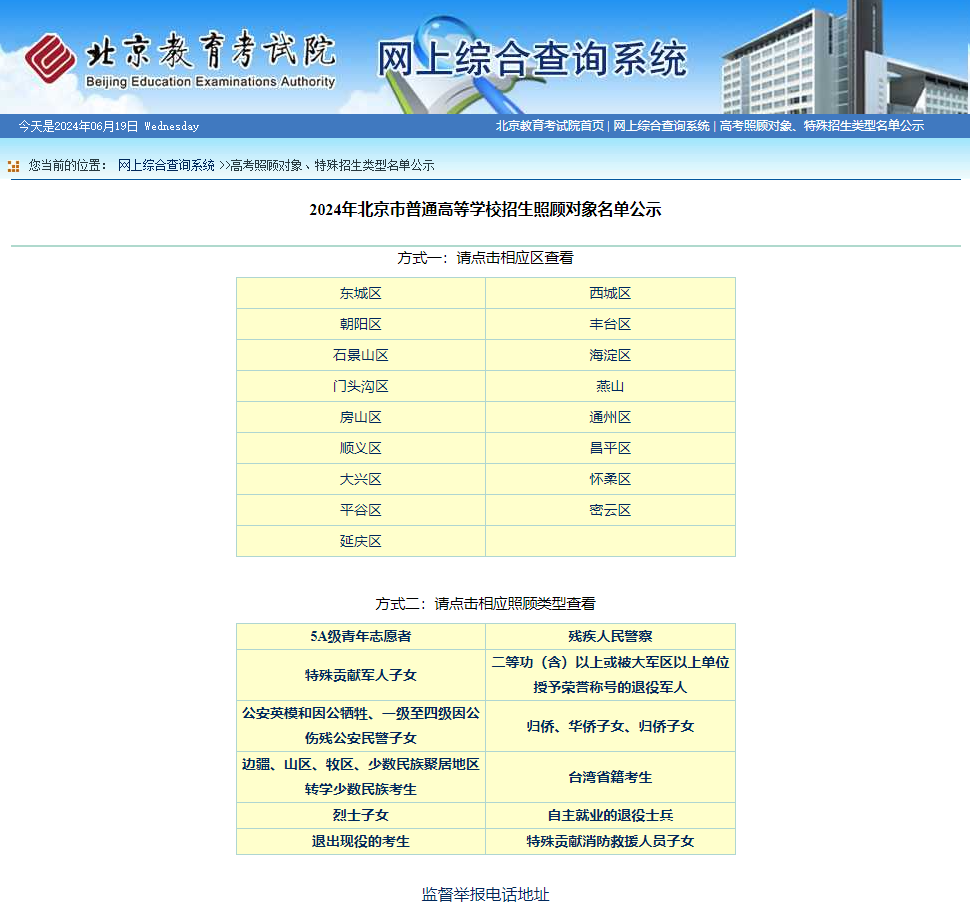Select 退出现役的考生 category

click(361, 841)
